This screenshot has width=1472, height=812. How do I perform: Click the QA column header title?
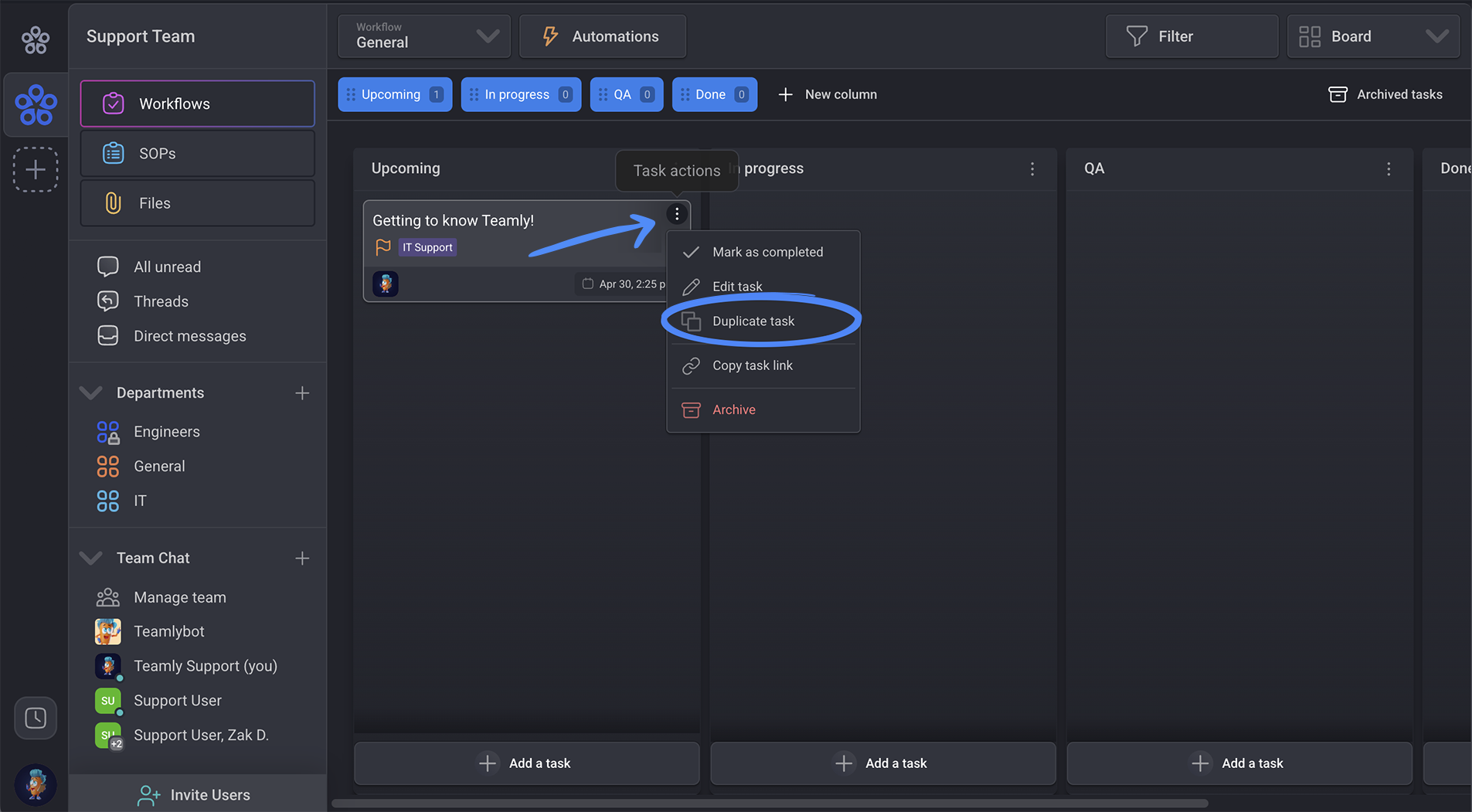click(x=1094, y=168)
